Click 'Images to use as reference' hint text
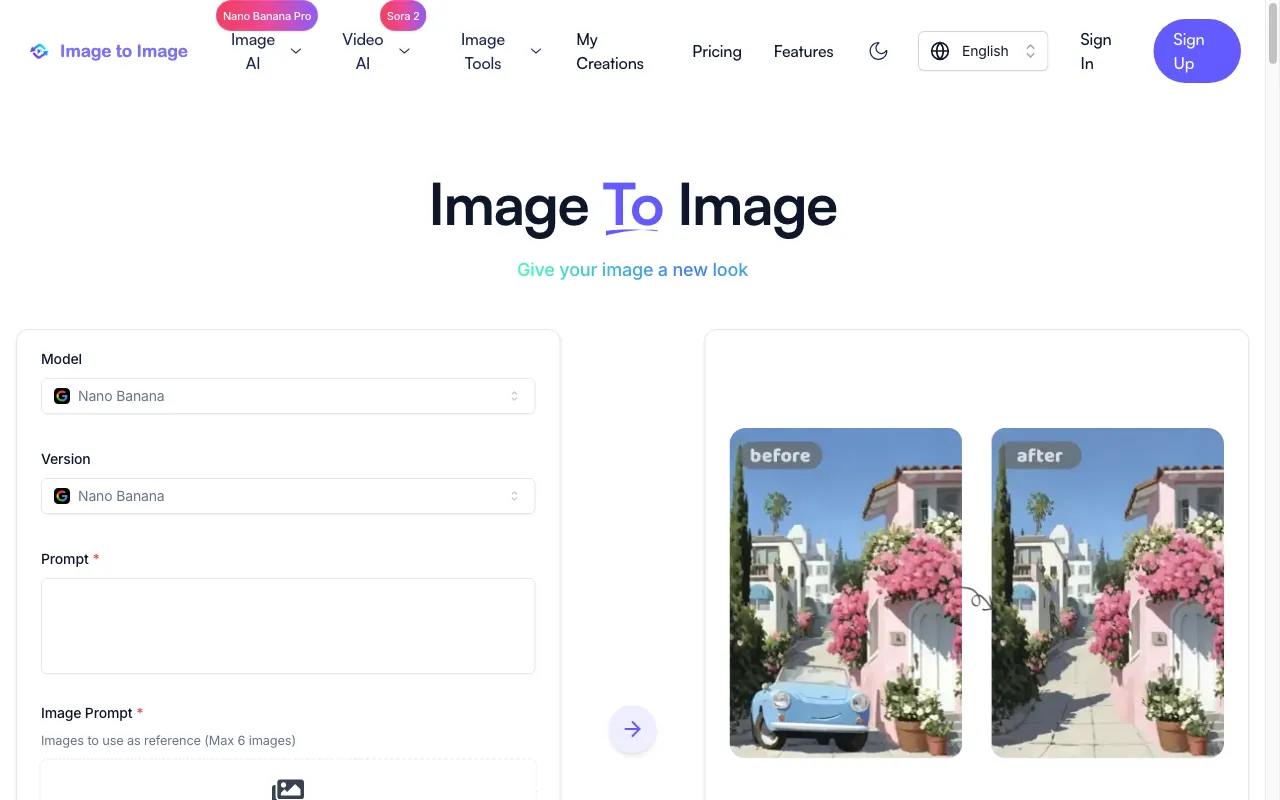 (x=168, y=741)
